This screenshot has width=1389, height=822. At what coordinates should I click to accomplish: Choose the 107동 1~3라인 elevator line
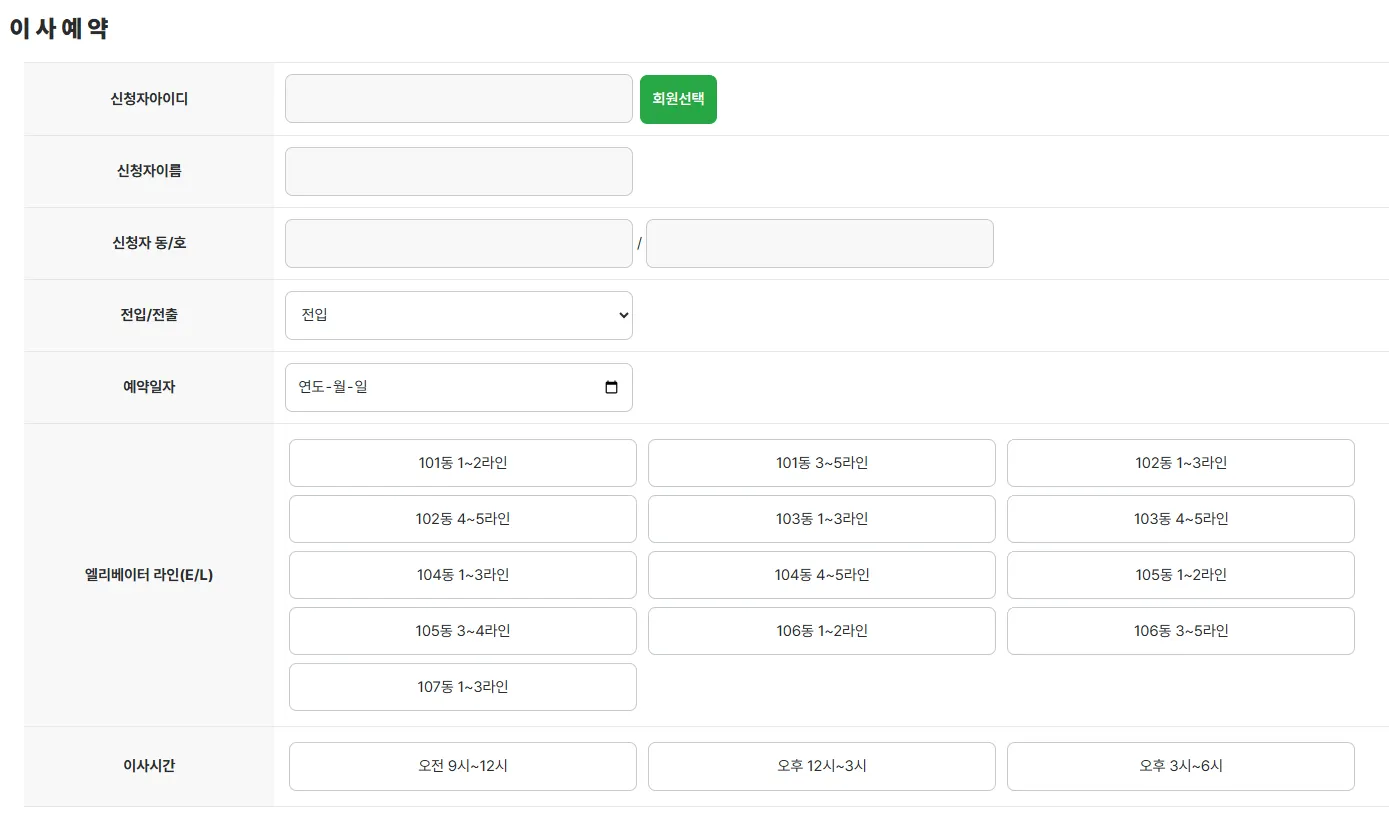click(x=462, y=687)
